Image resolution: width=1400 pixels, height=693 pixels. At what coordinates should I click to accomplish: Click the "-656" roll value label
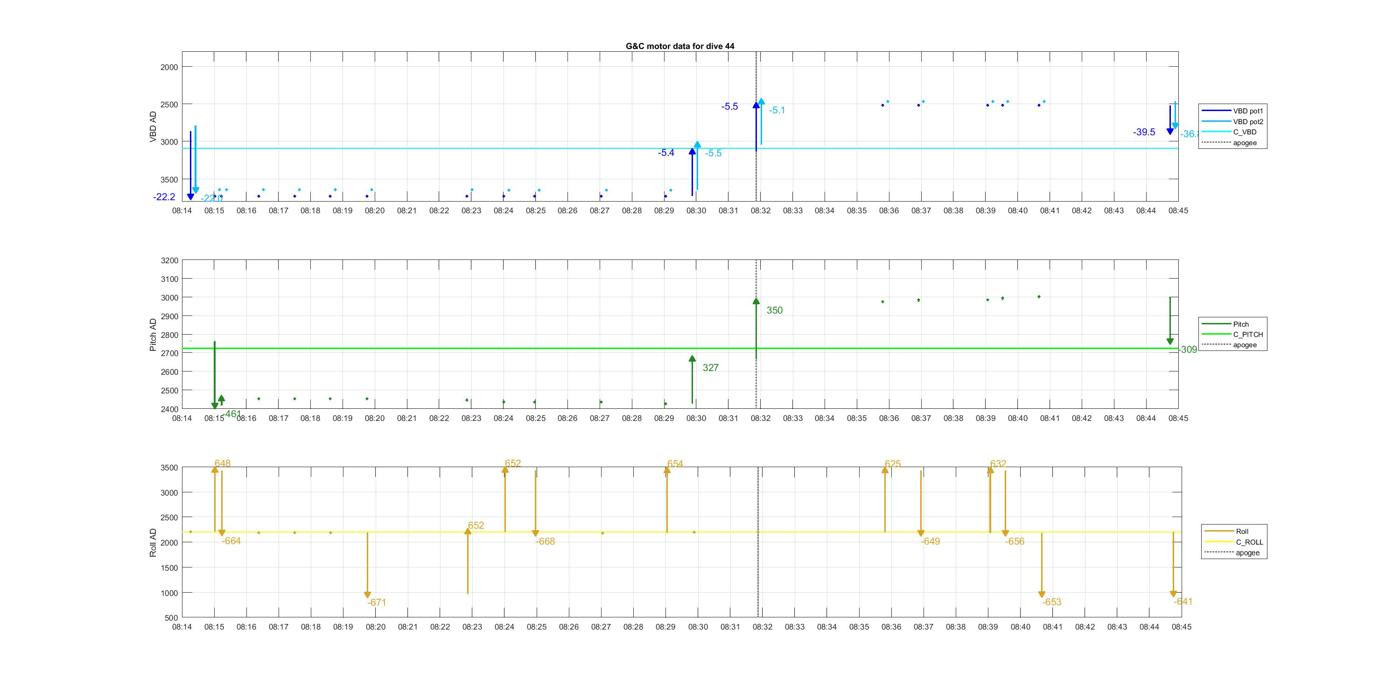coord(1015,541)
